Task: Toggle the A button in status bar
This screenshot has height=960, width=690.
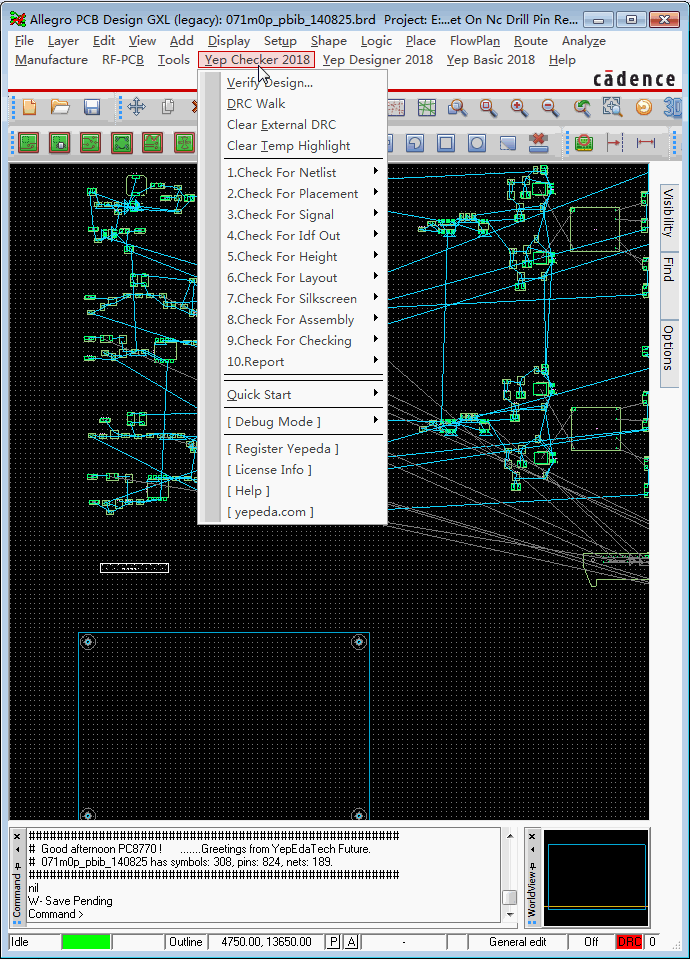Action: point(351,942)
